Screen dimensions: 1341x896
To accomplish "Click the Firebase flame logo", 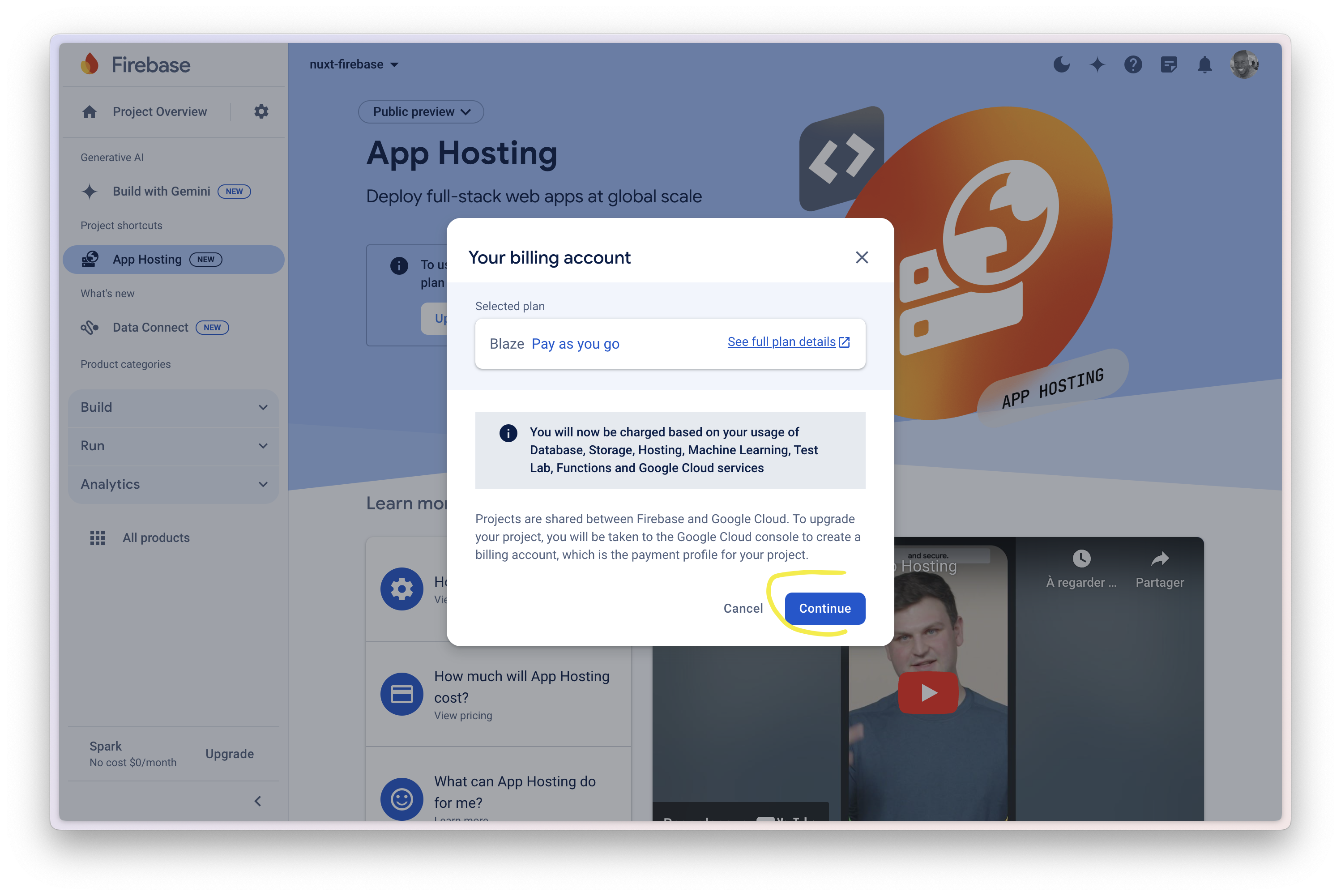I will (x=90, y=64).
